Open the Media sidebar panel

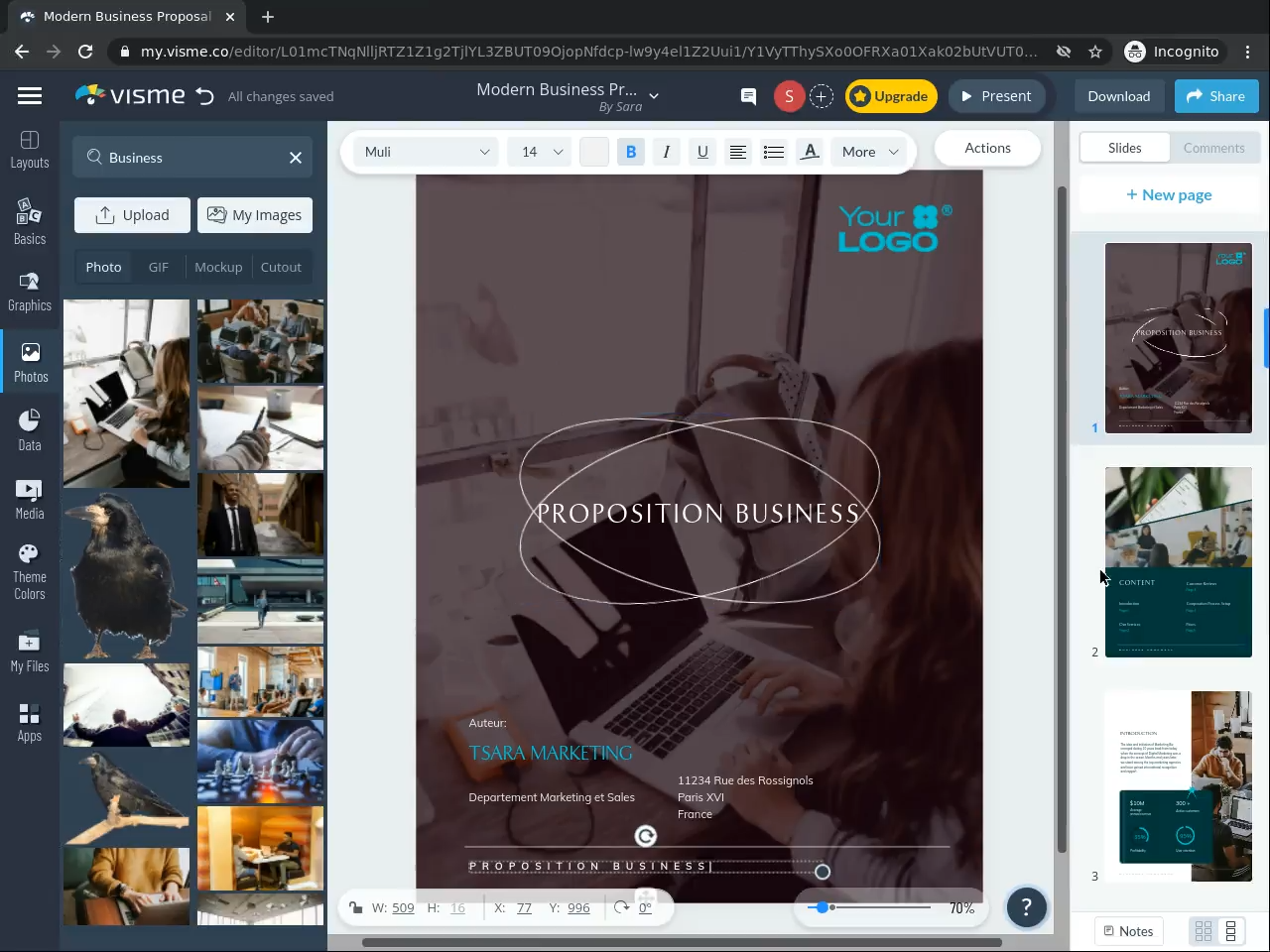(30, 499)
